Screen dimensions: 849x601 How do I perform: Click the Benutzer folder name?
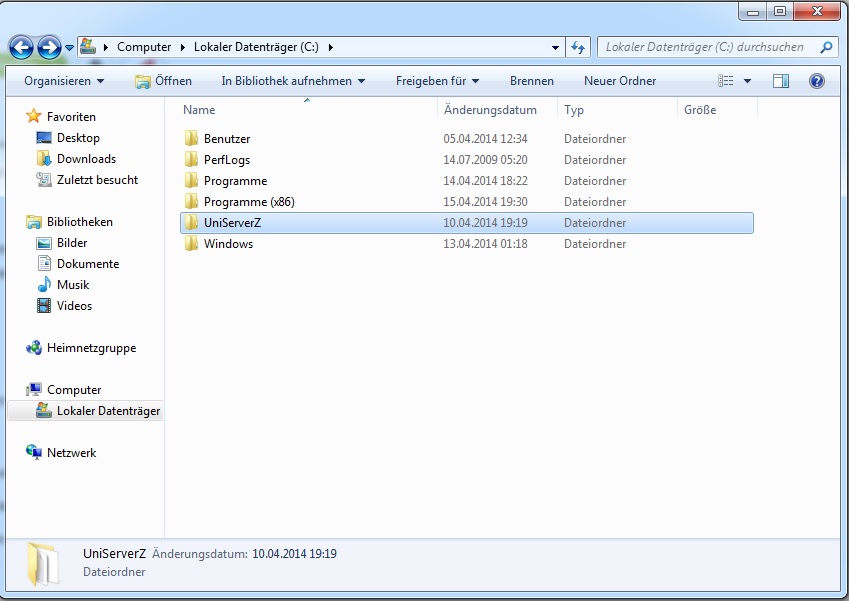point(227,139)
